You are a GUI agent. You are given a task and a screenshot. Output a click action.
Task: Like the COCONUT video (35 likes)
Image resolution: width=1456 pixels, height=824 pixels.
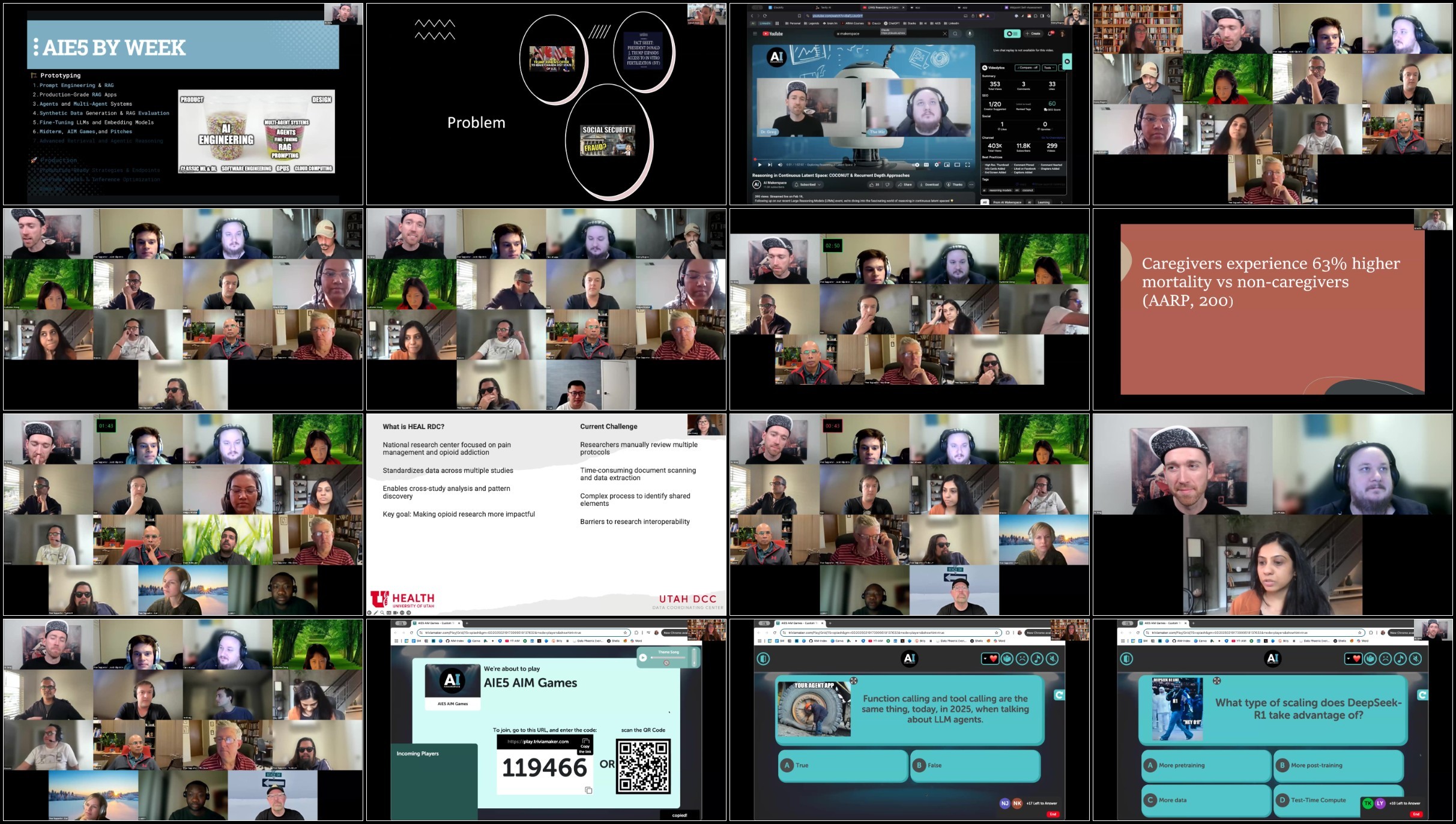tap(874, 185)
